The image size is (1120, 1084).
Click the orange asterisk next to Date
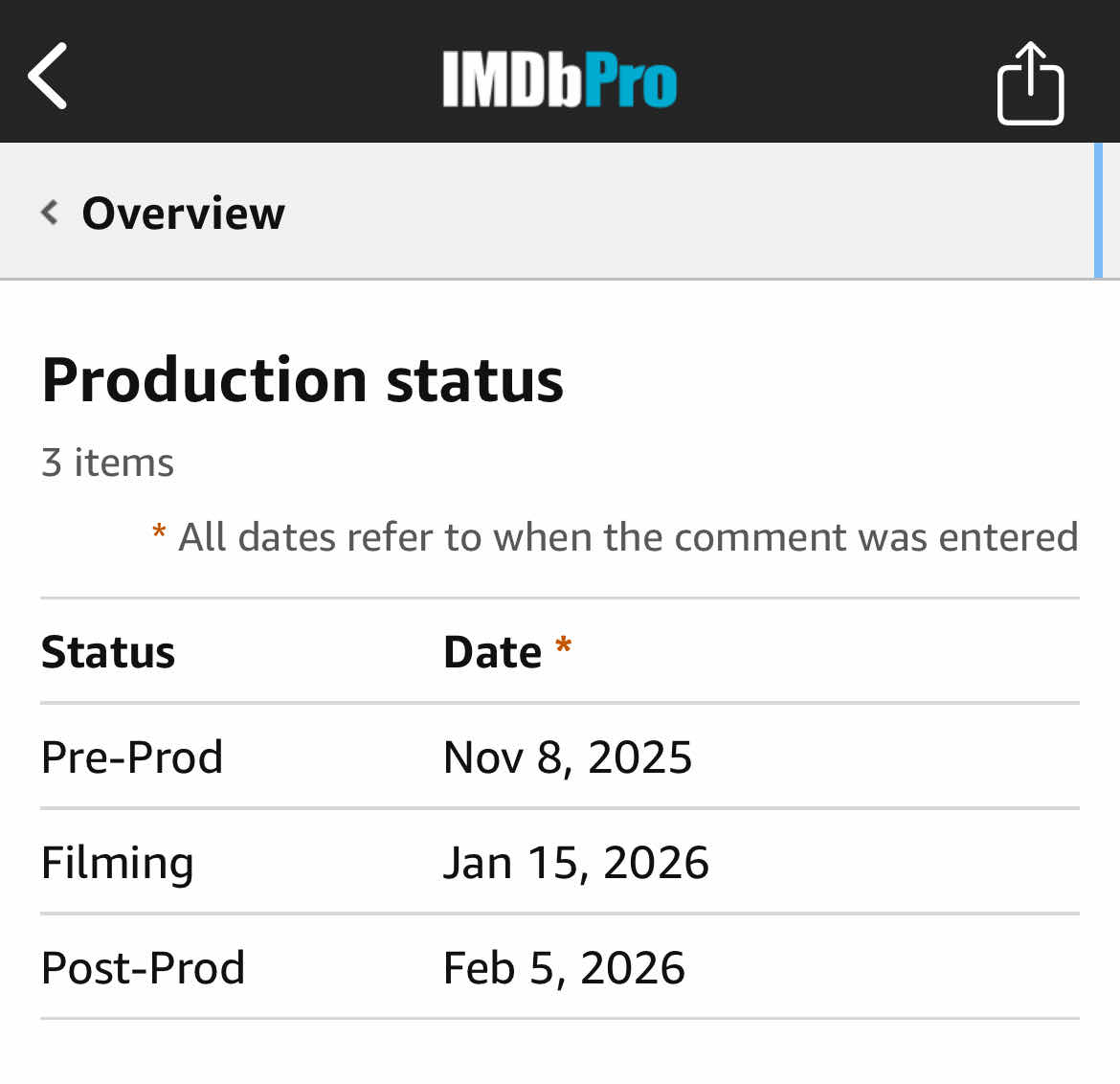coord(564,646)
